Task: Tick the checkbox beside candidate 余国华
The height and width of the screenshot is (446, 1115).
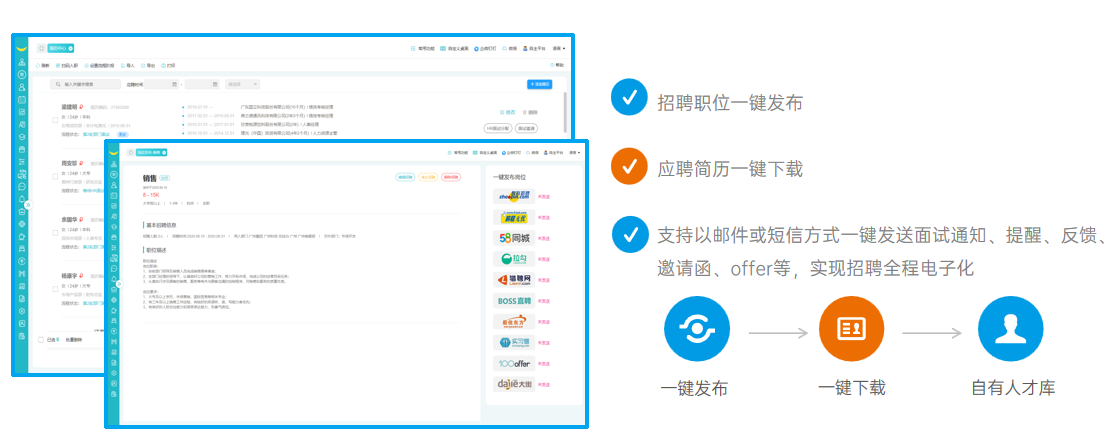Action: pyautogui.click(x=55, y=232)
